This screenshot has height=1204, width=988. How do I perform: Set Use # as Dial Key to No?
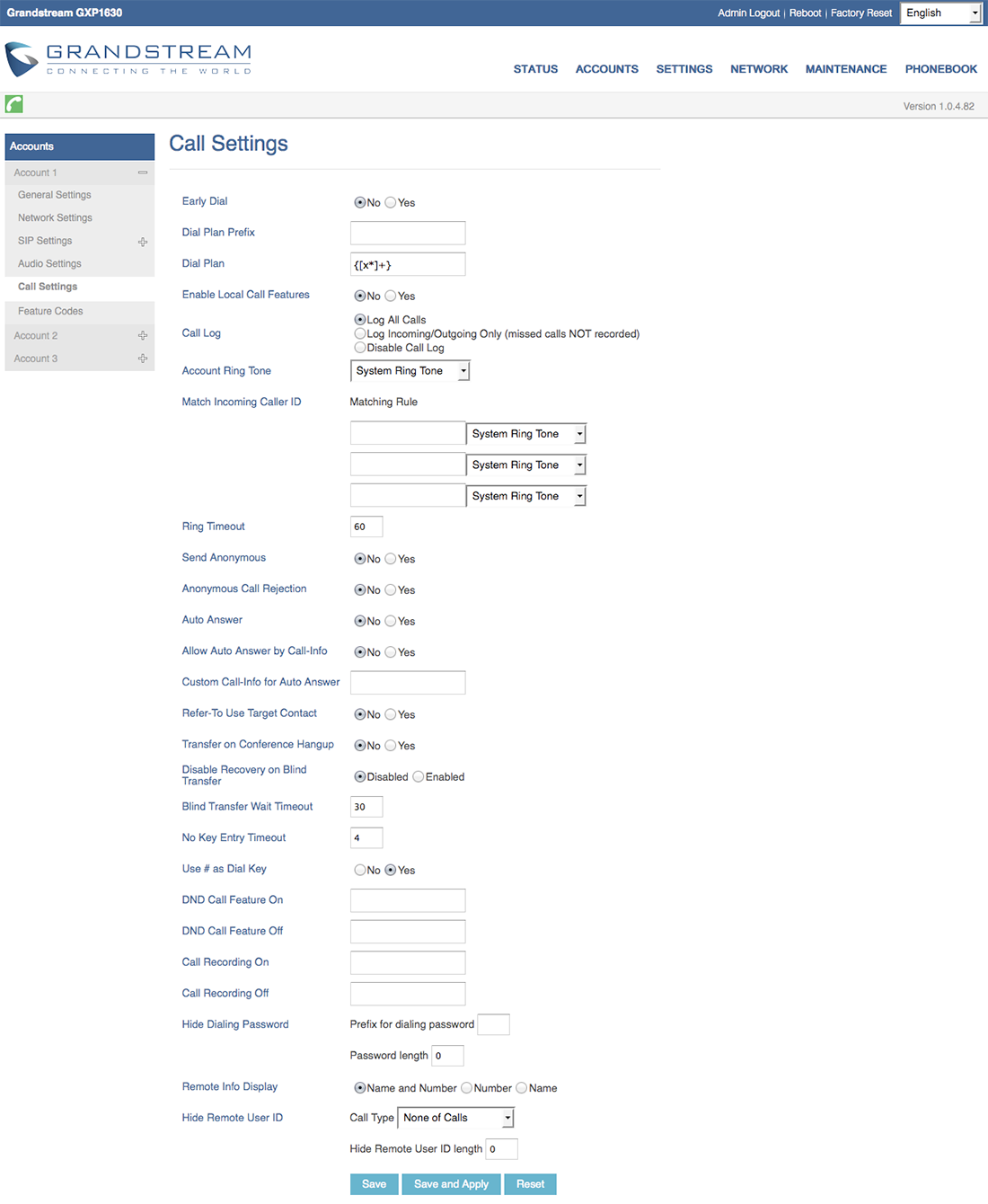pyautogui.click(x=360, y=870)
